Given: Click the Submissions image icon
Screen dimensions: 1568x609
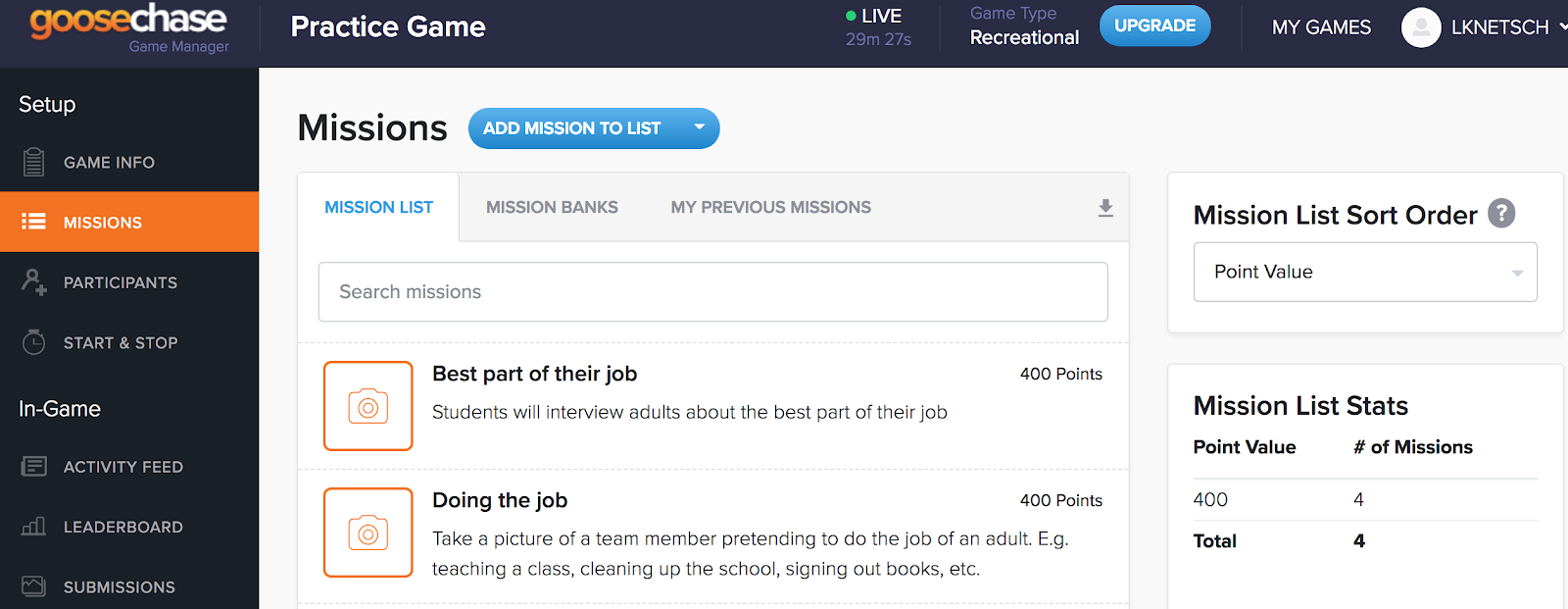Looking at the screenshot, I should (x=34, y=586).
